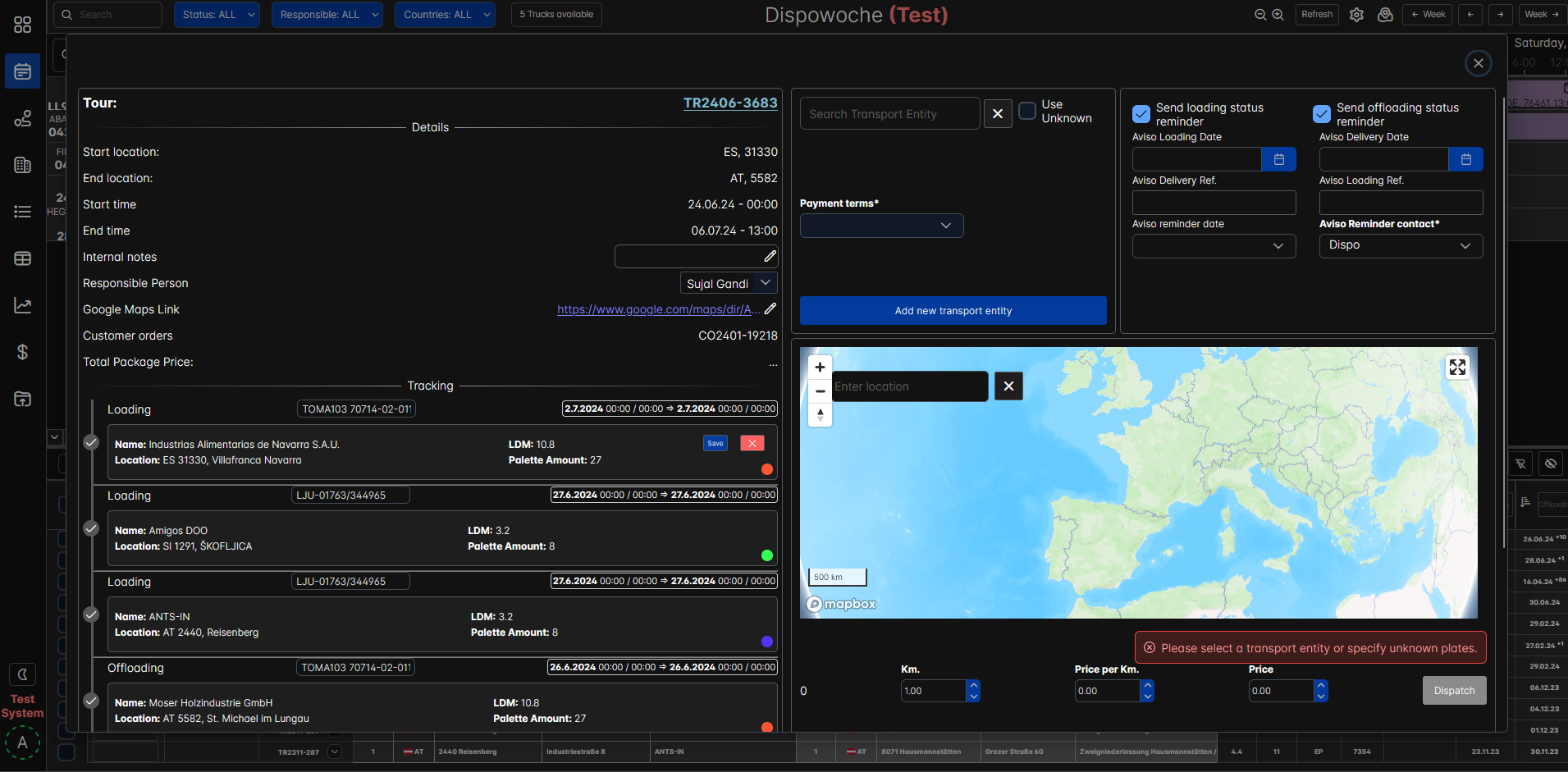Viewport: 1568px width, 772px height.
Task: Toggle check for Moser Holzindustrie stop
Action: coord(91,701)
